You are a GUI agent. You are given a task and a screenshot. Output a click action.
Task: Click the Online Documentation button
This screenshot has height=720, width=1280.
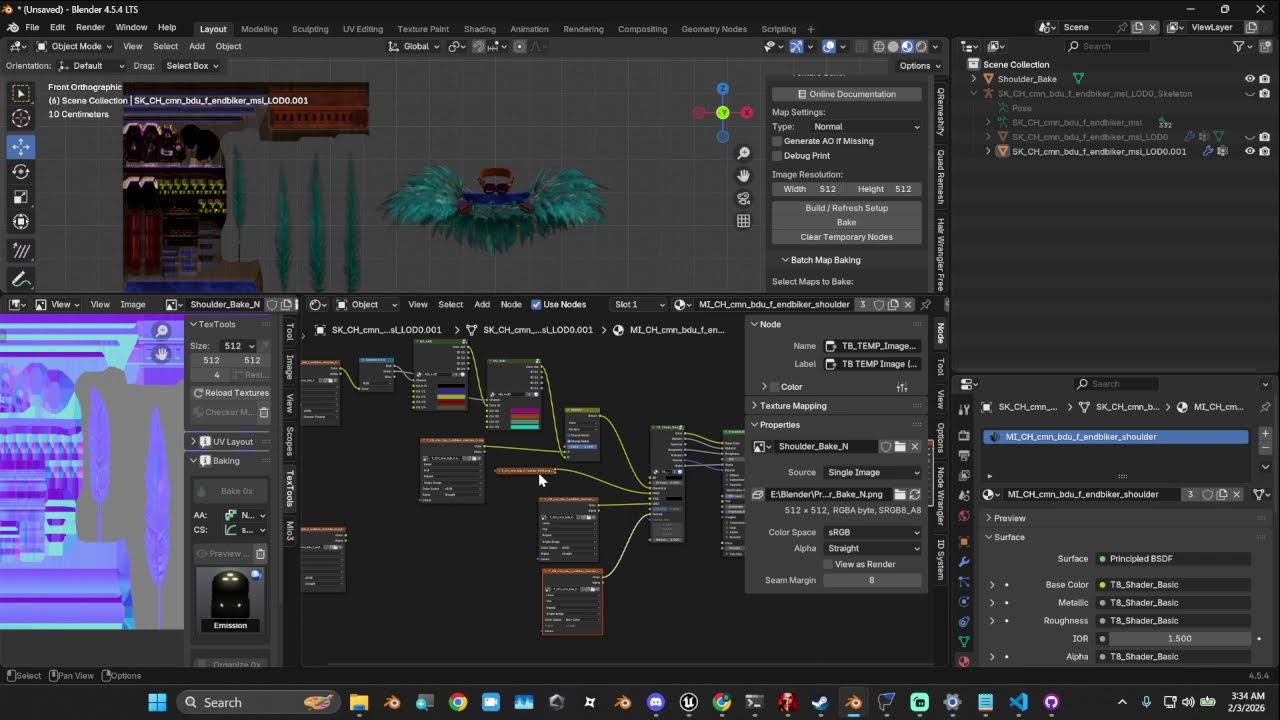(x=846, y=94)
